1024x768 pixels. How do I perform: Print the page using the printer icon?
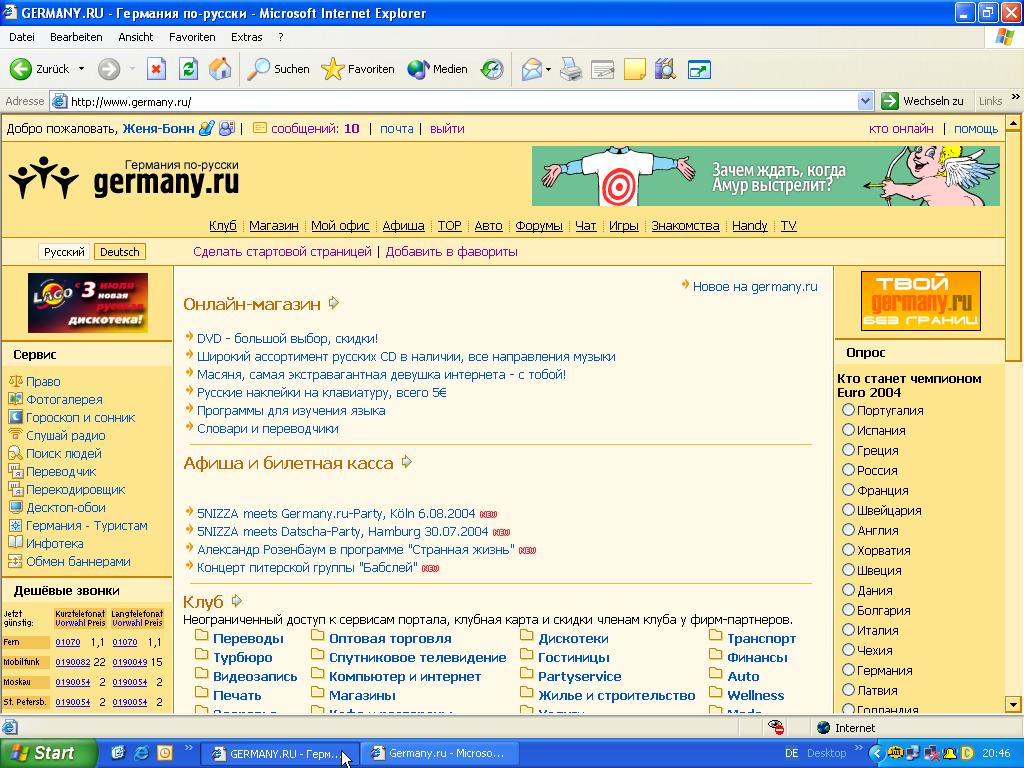[570, 69]
